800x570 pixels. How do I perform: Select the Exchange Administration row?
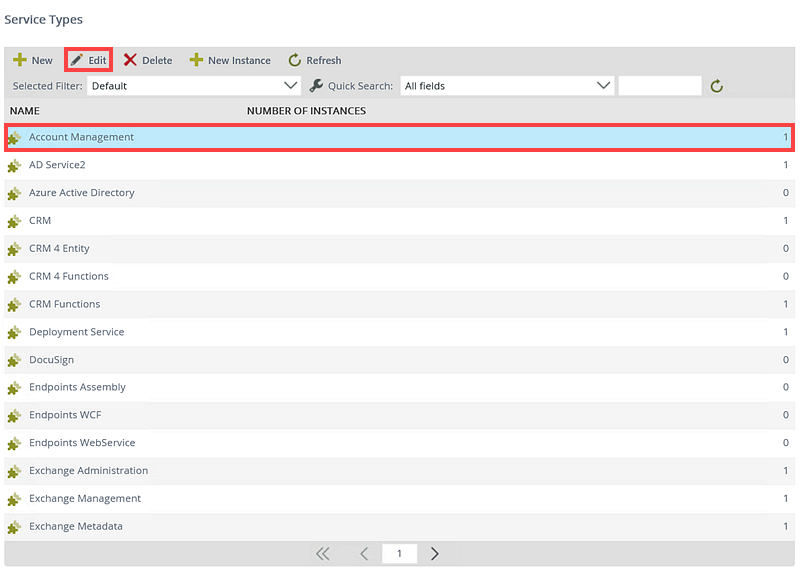399,470
